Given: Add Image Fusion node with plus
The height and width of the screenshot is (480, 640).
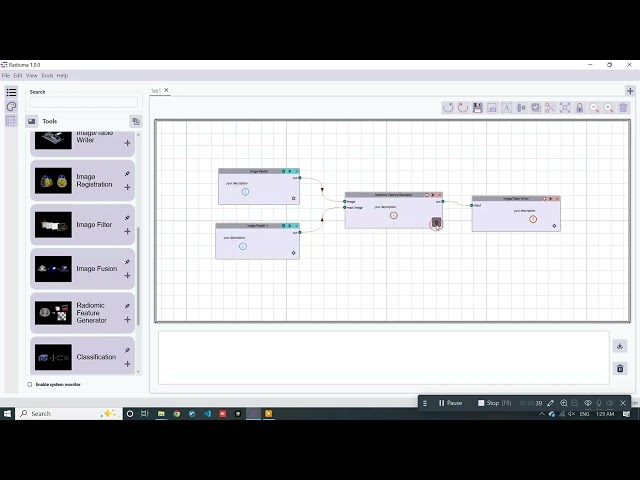Looking at the screenshot, I should (x=127, y=276).
